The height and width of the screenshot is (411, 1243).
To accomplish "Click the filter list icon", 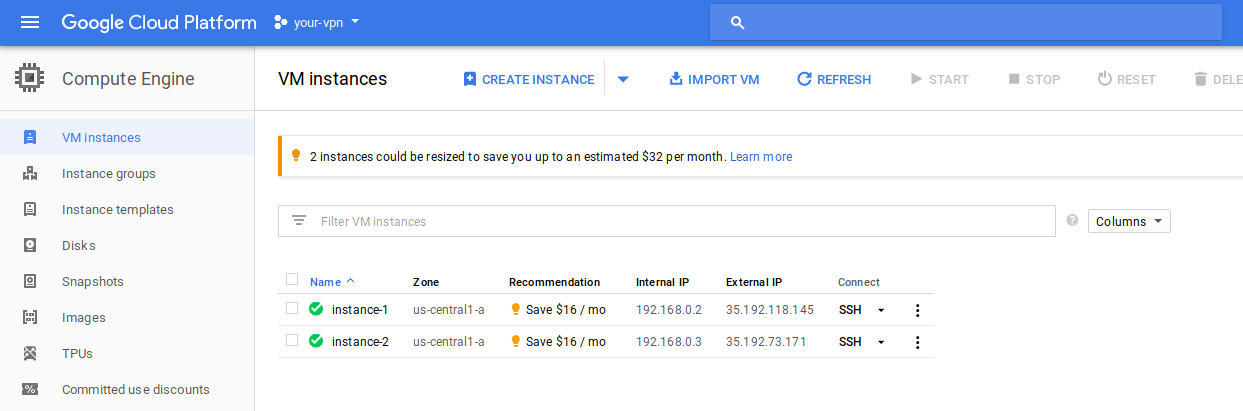I will pos(298,221).
